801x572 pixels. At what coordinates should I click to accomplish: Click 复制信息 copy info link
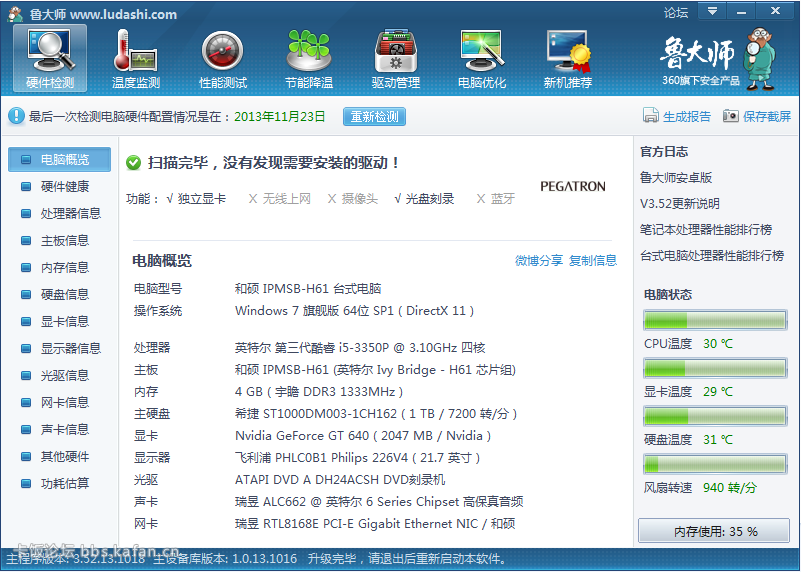coord(593,260)
